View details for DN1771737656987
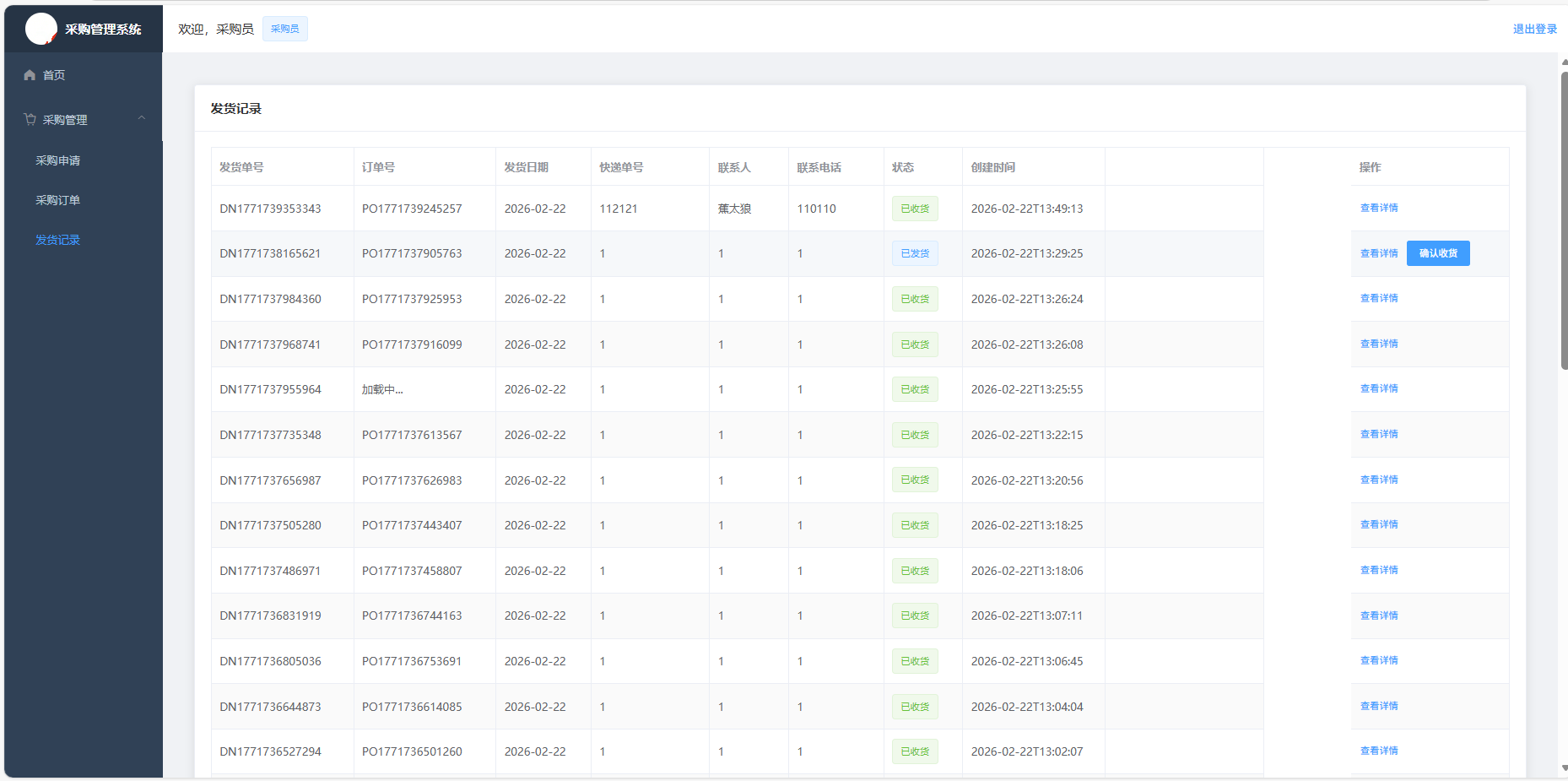1568x781 pixels. [1379, 480]
